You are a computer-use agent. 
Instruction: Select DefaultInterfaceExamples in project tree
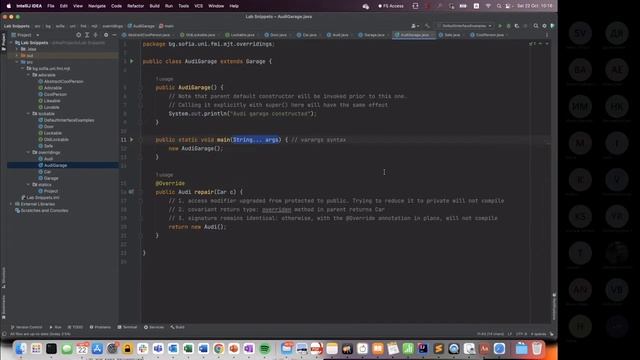pos(69,120)
